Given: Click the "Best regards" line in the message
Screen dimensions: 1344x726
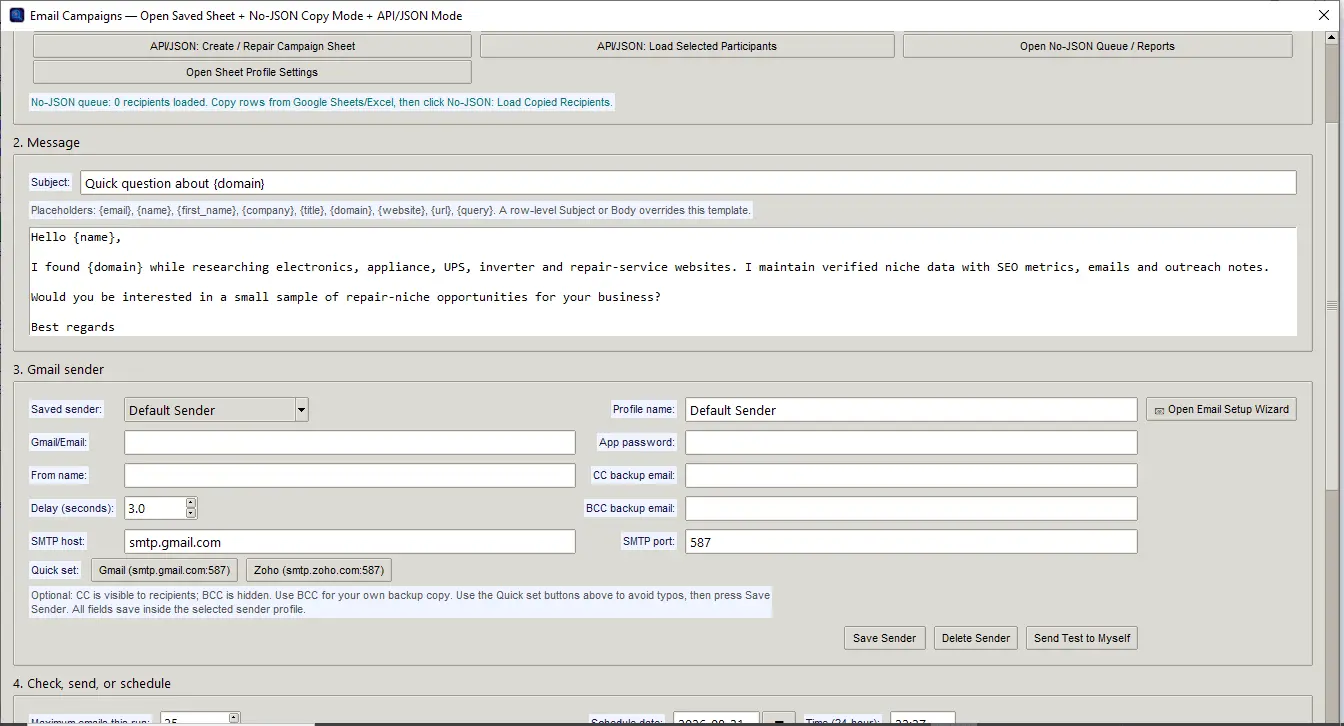Looking at the screenshot, I should point(73,327).
